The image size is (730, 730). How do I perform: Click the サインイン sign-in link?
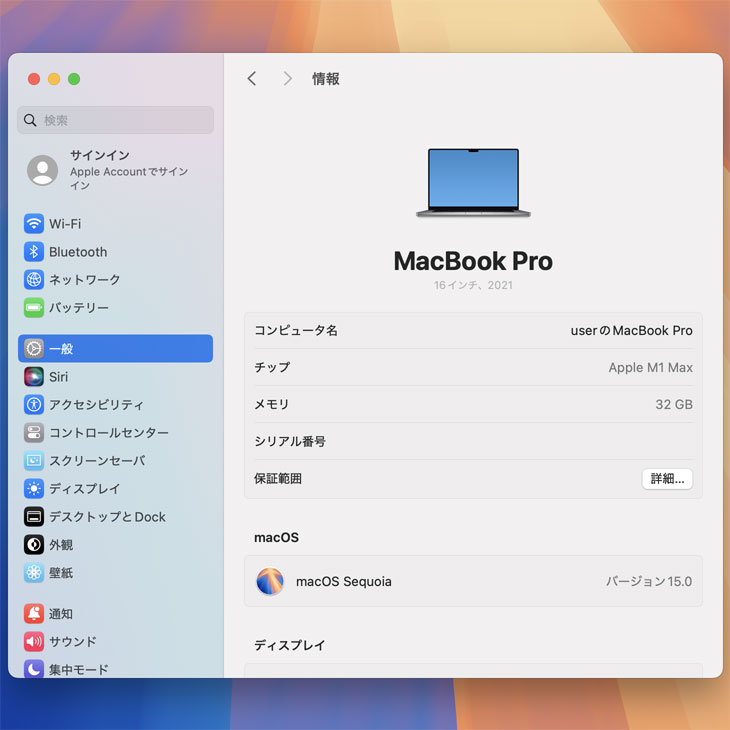pyautogui.click(x=100, y=155)
